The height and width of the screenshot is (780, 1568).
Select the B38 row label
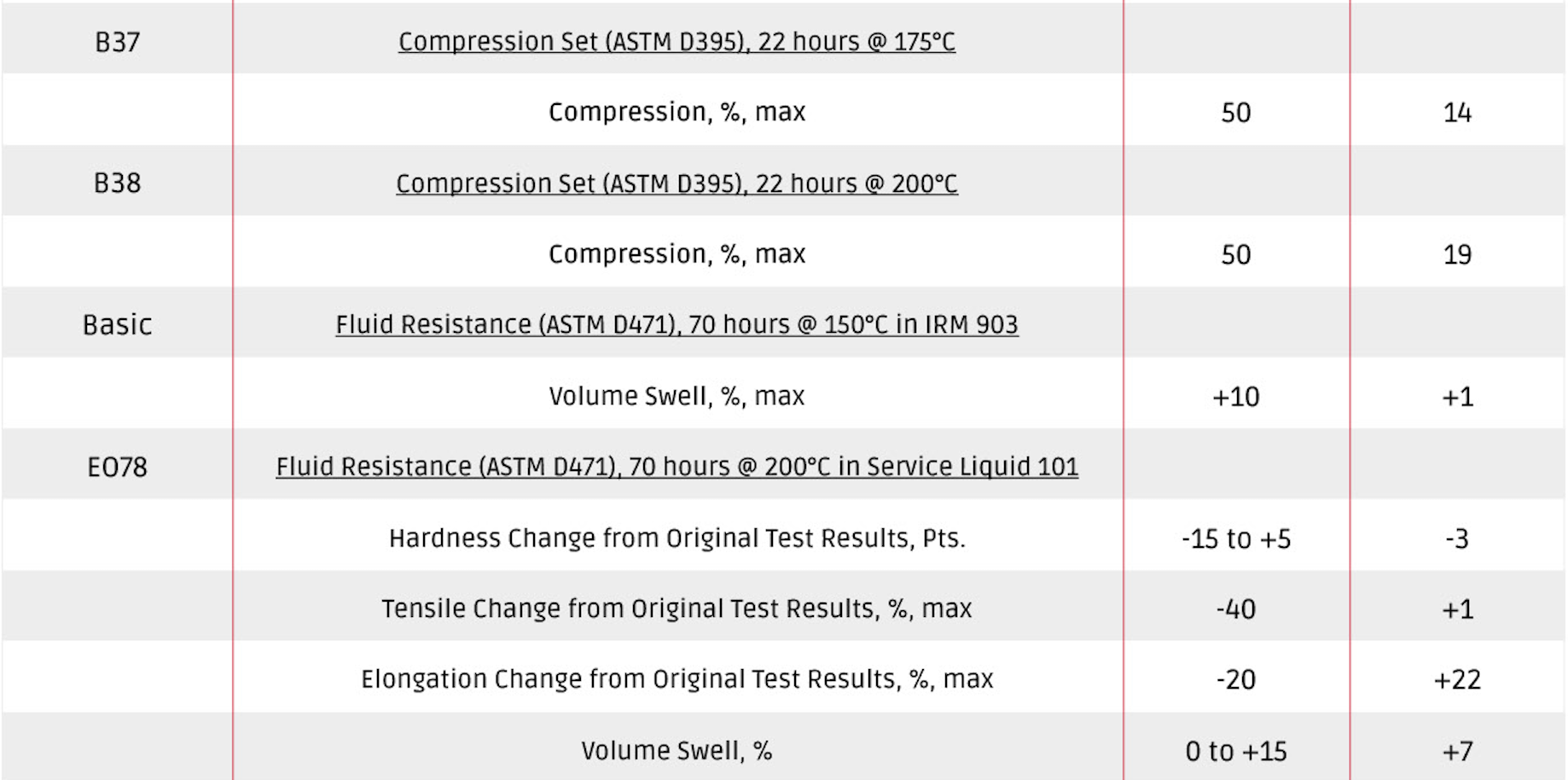click(117, 183)
